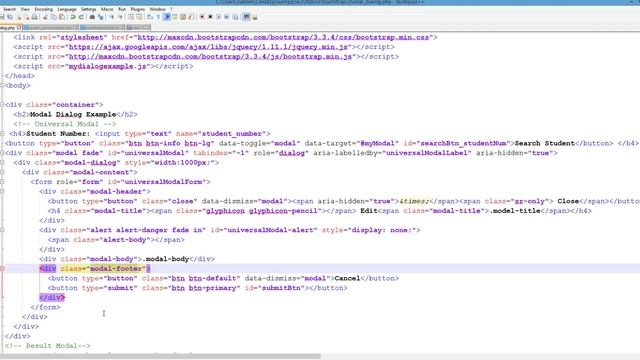Image resolution: width=640 pixels, height=360 pixels.
Task: Click the Save file toolbar icon
Action: (2, 17)
